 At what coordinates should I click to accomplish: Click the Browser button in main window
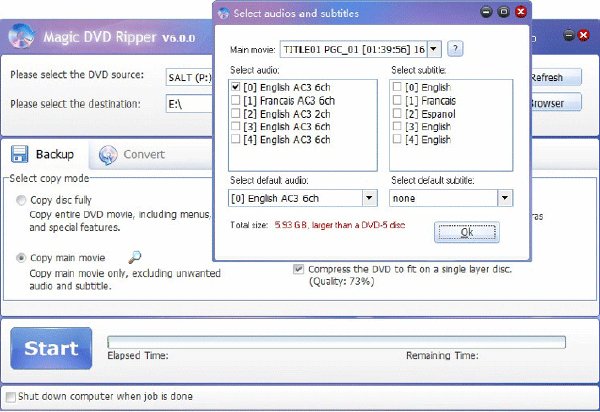pos(556,103)
